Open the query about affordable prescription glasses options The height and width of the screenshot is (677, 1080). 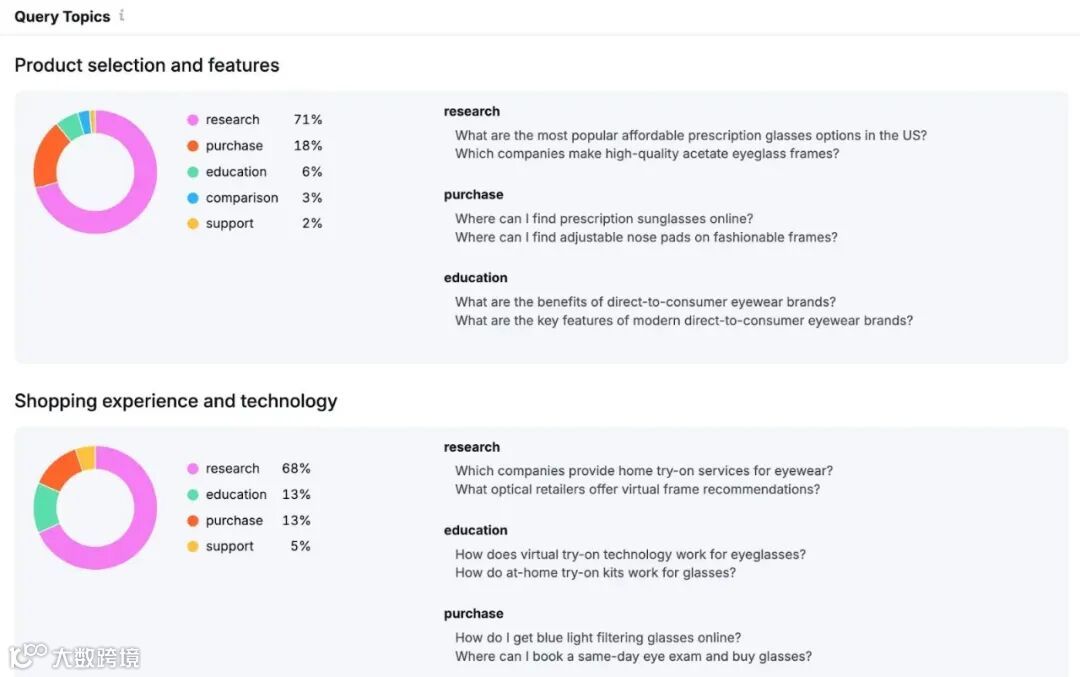690,135
